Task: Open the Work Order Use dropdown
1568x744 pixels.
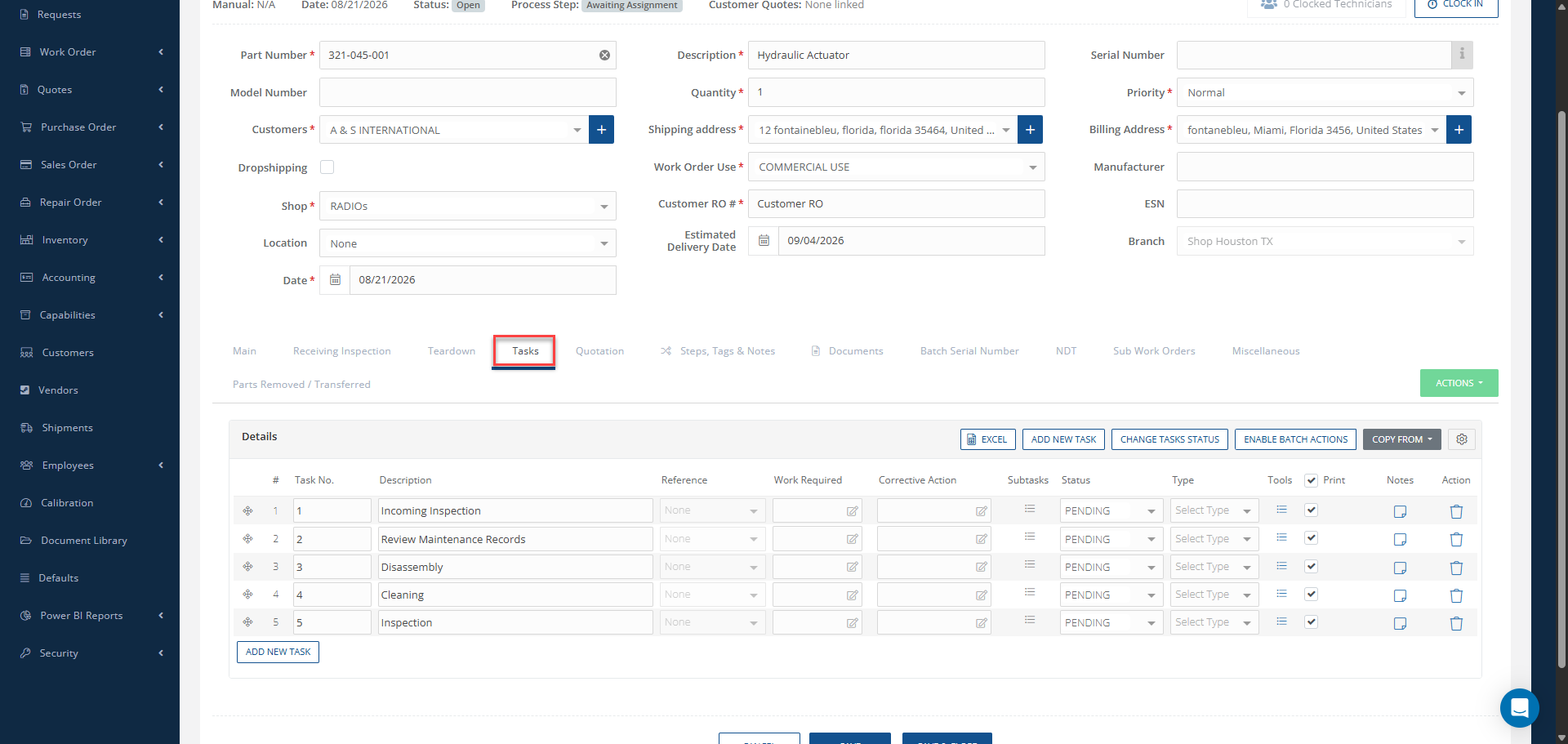Action: (896, 167)
